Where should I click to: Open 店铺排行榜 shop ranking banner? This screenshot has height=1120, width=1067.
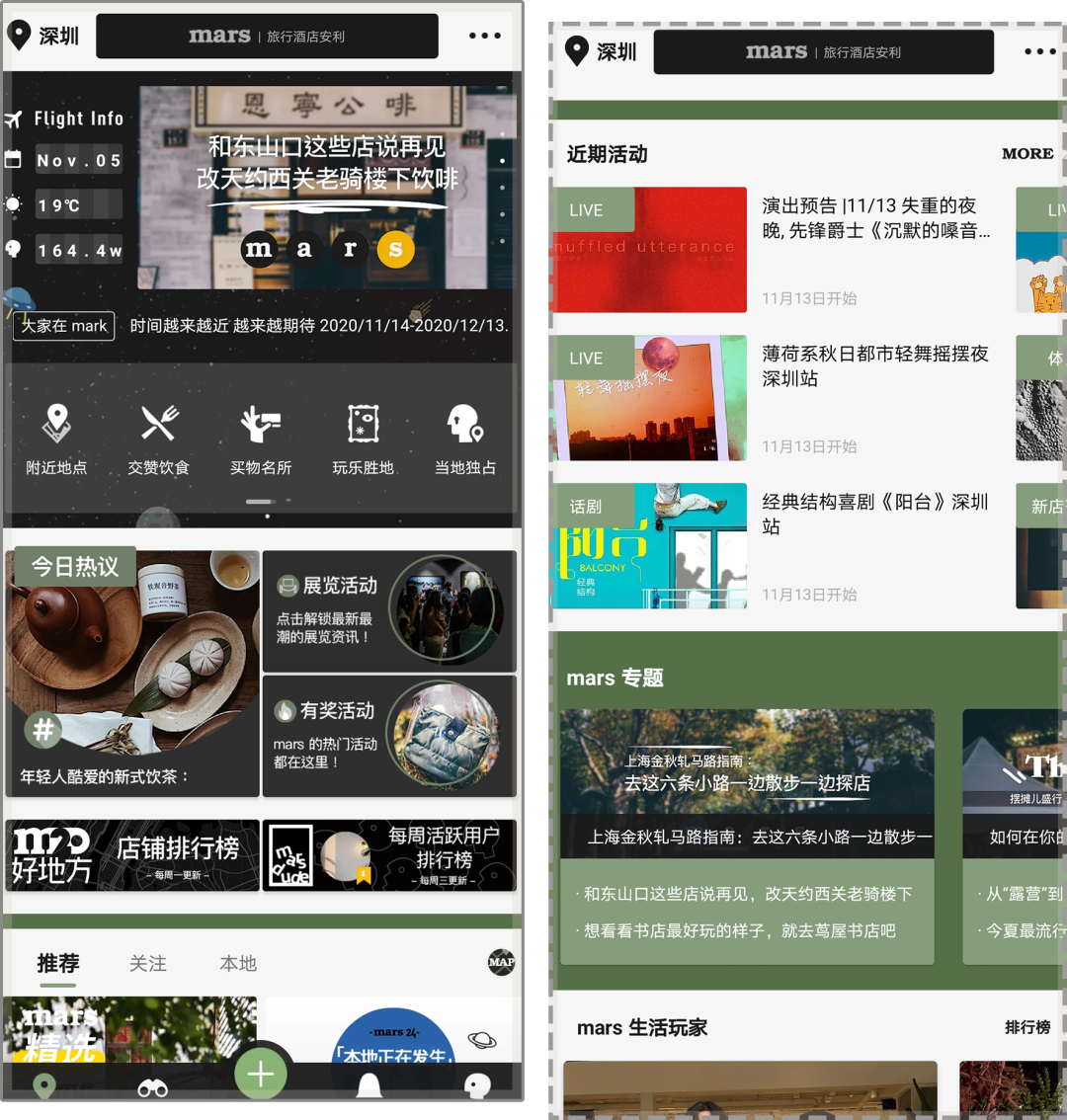coord(132,855)
